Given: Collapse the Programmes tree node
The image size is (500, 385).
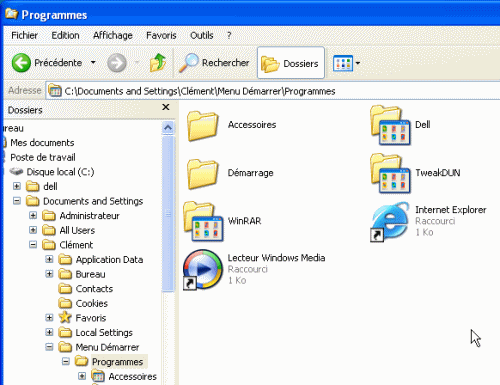Looking at the screenshot, I should 66,361.
